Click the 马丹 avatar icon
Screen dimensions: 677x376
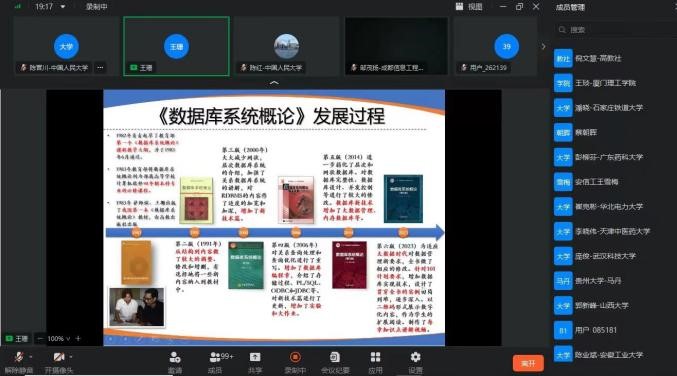point(563,281)
